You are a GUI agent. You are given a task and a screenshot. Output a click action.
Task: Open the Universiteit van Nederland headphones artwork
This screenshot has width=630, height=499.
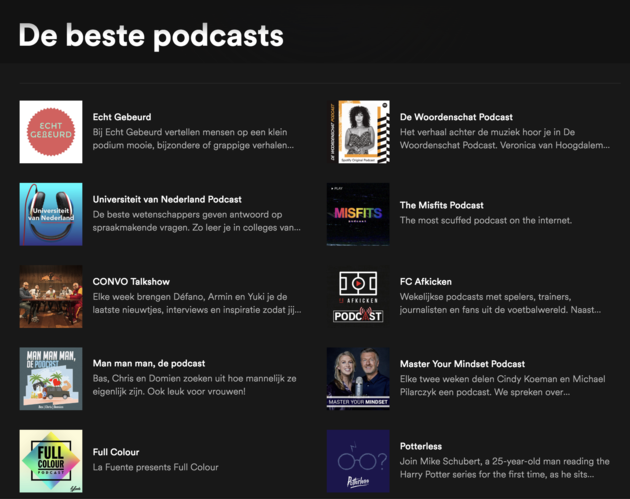51,214
